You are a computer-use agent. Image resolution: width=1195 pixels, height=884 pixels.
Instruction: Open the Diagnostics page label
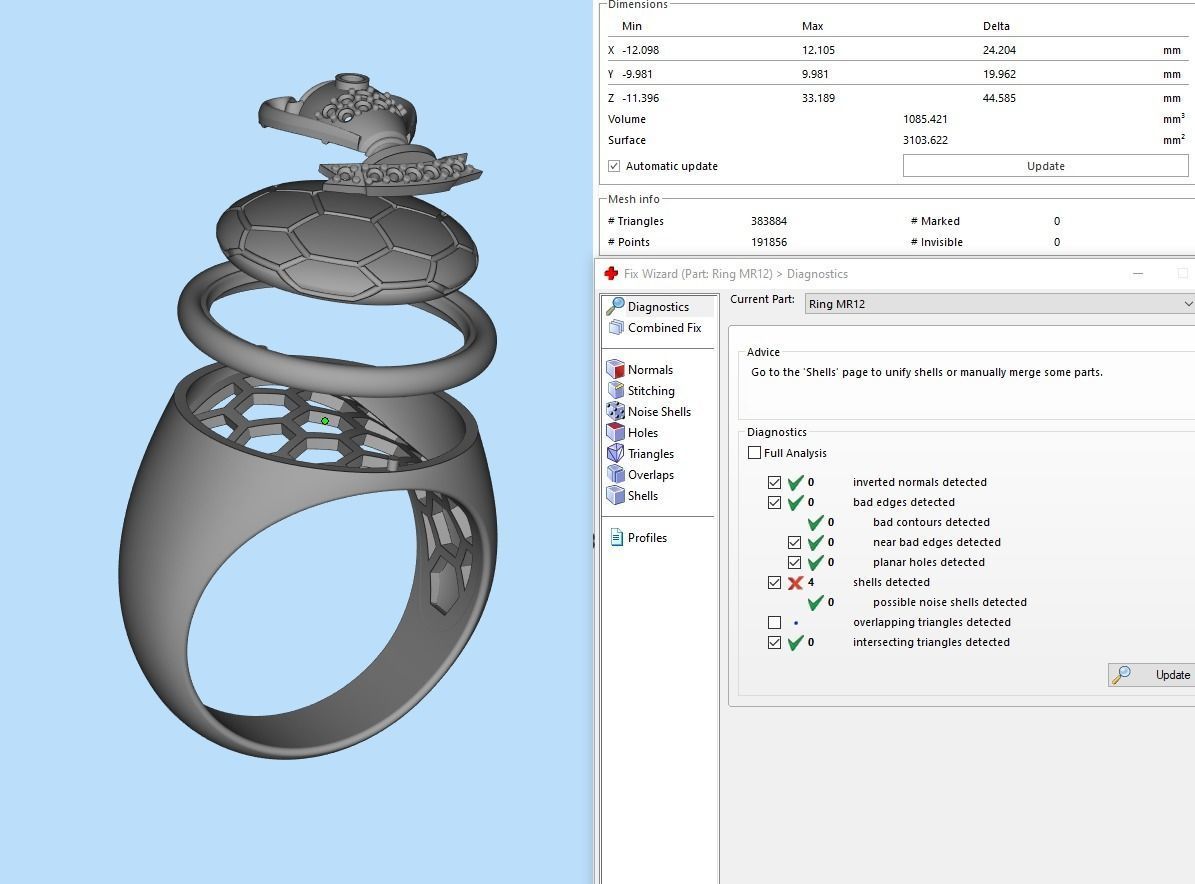(658, 306)
